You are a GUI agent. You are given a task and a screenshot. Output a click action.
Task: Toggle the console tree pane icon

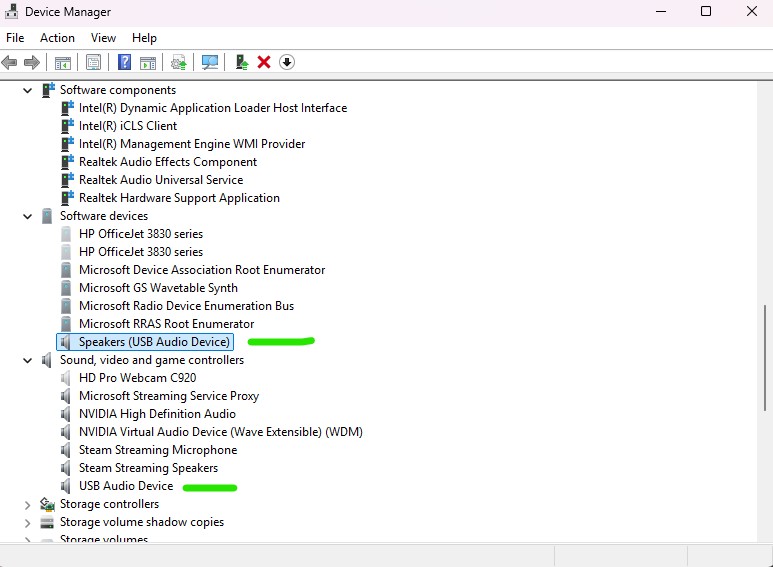point(63,63)
